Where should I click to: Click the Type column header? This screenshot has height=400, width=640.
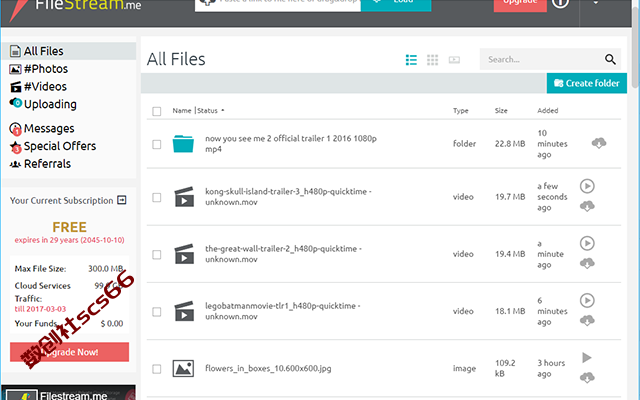click(461, 111)
